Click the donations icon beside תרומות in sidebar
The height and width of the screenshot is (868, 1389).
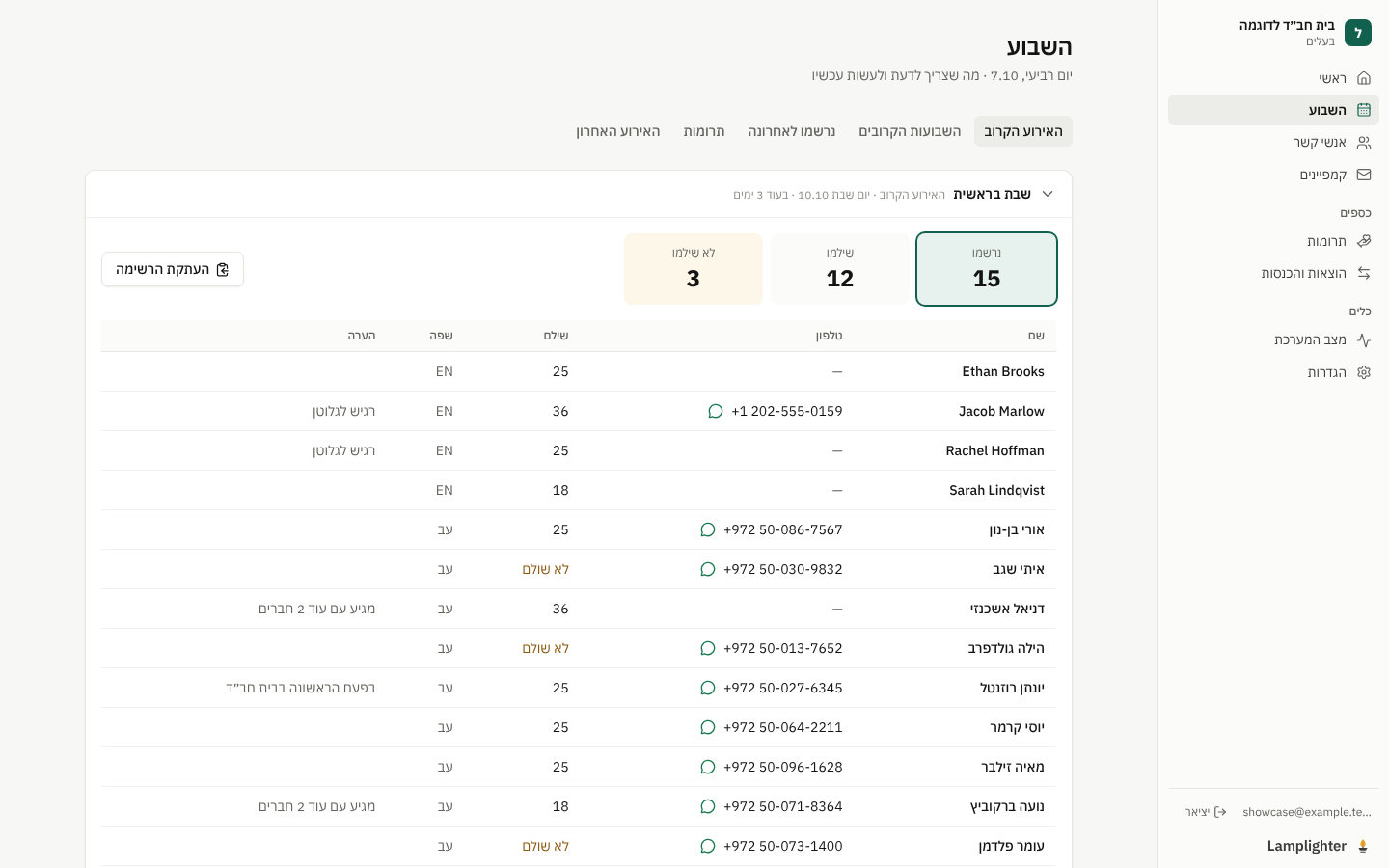pyautogui.click(x=1364, y=241)
